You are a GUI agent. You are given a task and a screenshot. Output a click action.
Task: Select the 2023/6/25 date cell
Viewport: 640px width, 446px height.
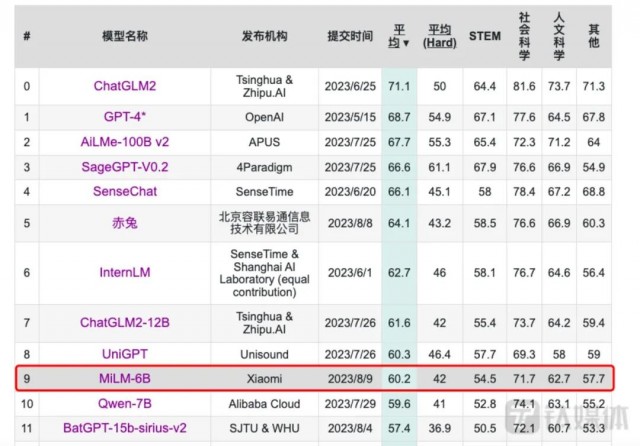(350, 86)
